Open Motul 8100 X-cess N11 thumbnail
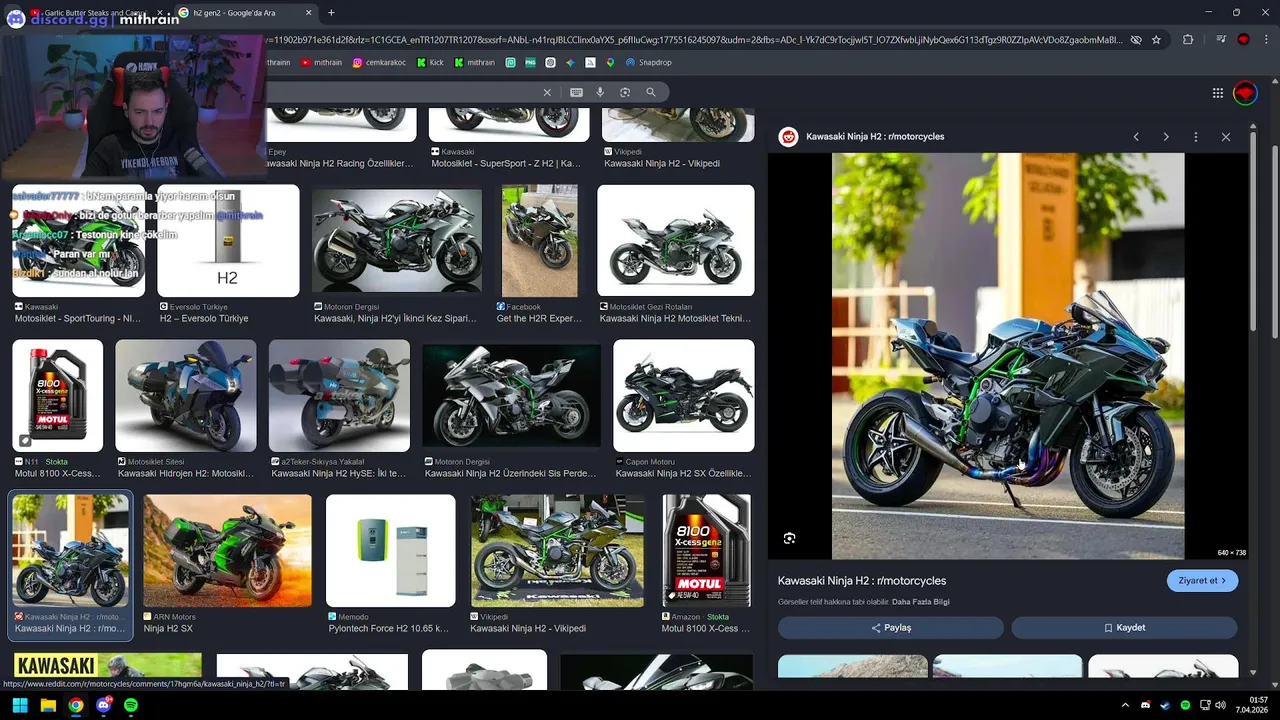The width and height of the screenshot is (1280, 720). point(57,396)
